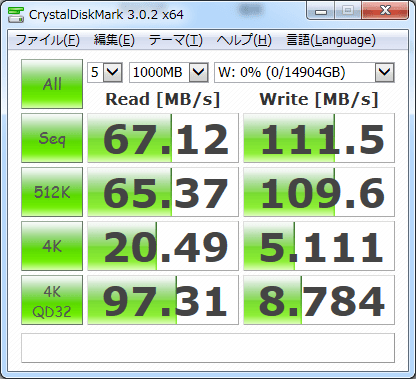Click the 4K QD32 read result 97.31

(163, 300)
